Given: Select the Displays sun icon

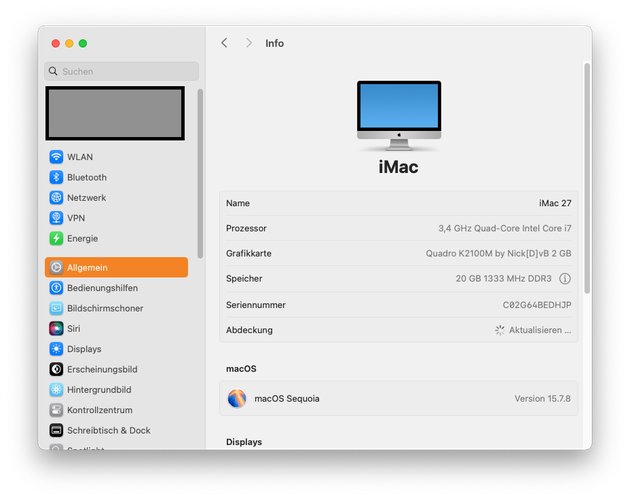Looking at the screenshot, I should point(56,349).
